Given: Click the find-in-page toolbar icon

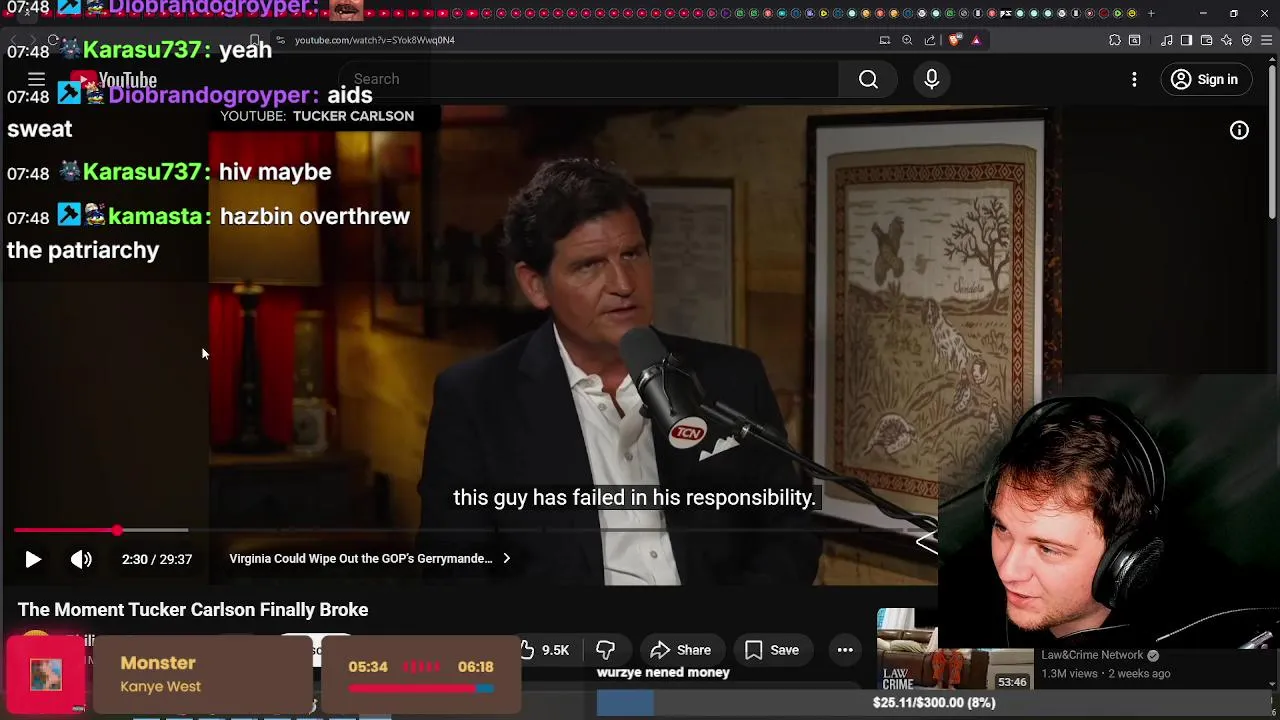Looking at the screenshot, I should coord(1135,40).
